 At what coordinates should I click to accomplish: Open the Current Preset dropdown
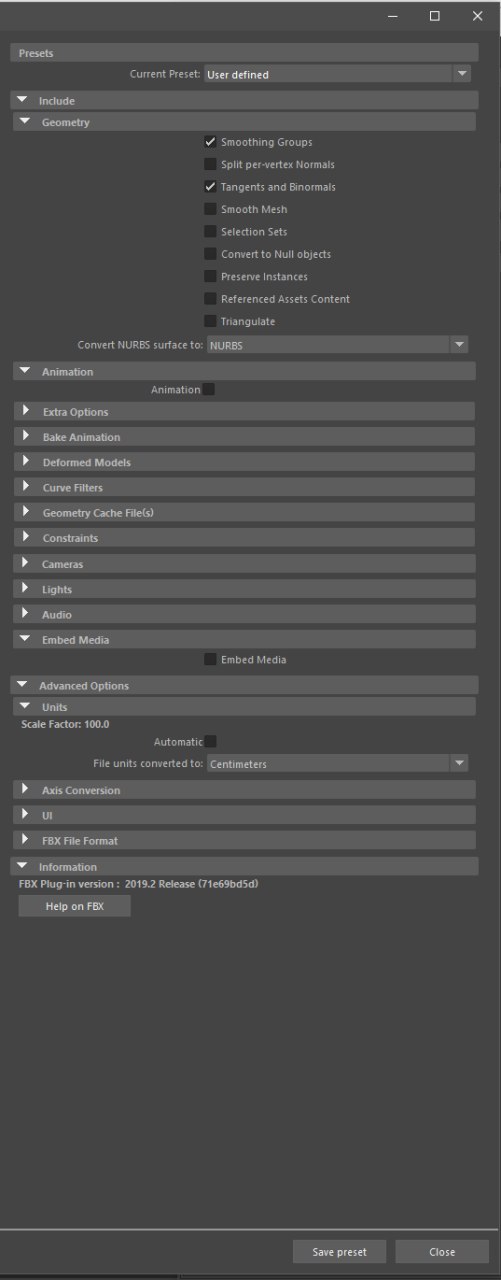337,74
